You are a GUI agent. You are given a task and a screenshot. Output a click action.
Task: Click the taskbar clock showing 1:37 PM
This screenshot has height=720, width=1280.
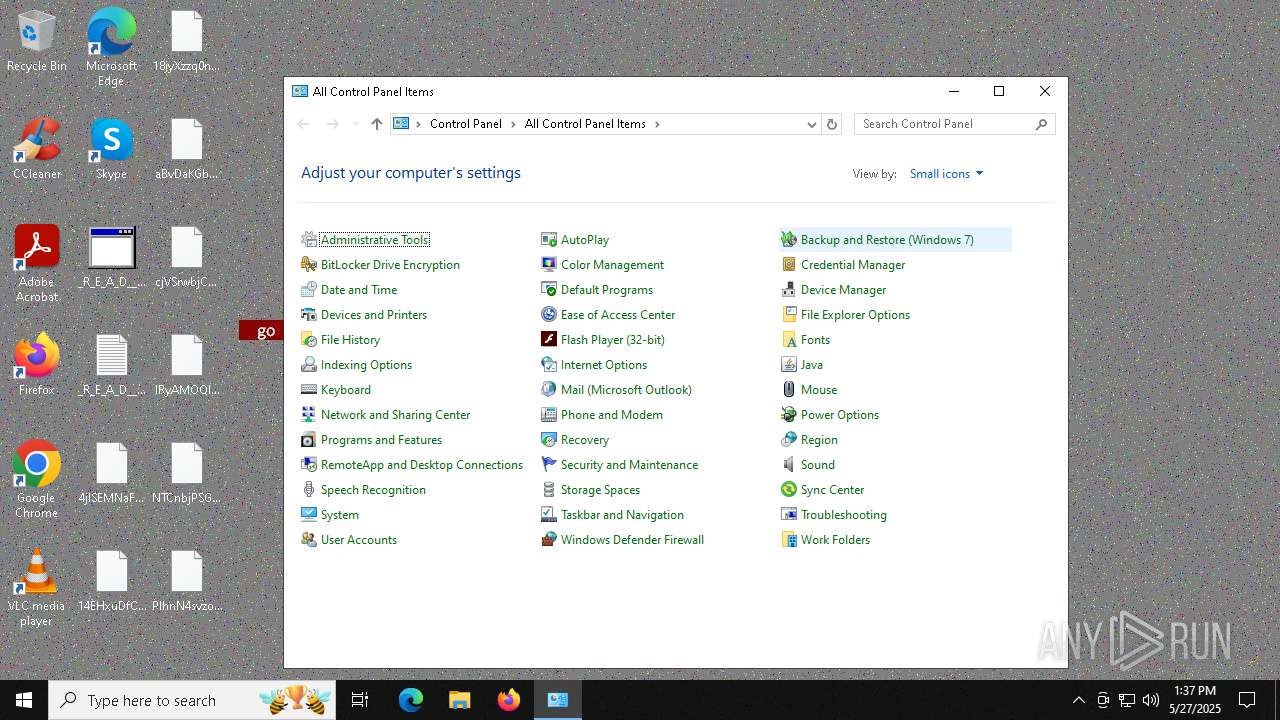coord(1195,700)
